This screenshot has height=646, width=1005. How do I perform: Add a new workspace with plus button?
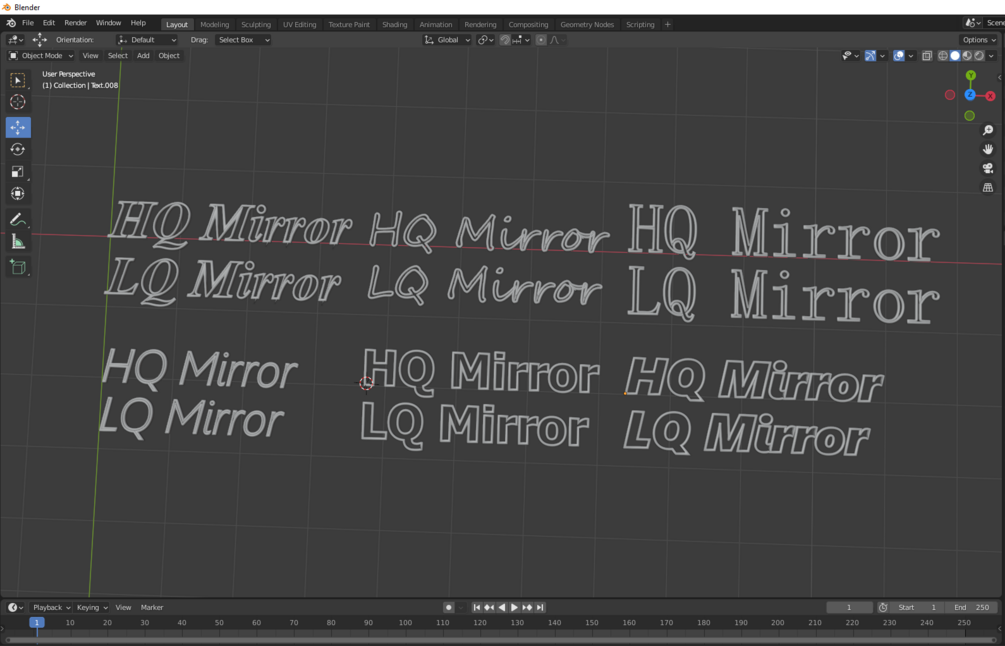coord(667,24)
